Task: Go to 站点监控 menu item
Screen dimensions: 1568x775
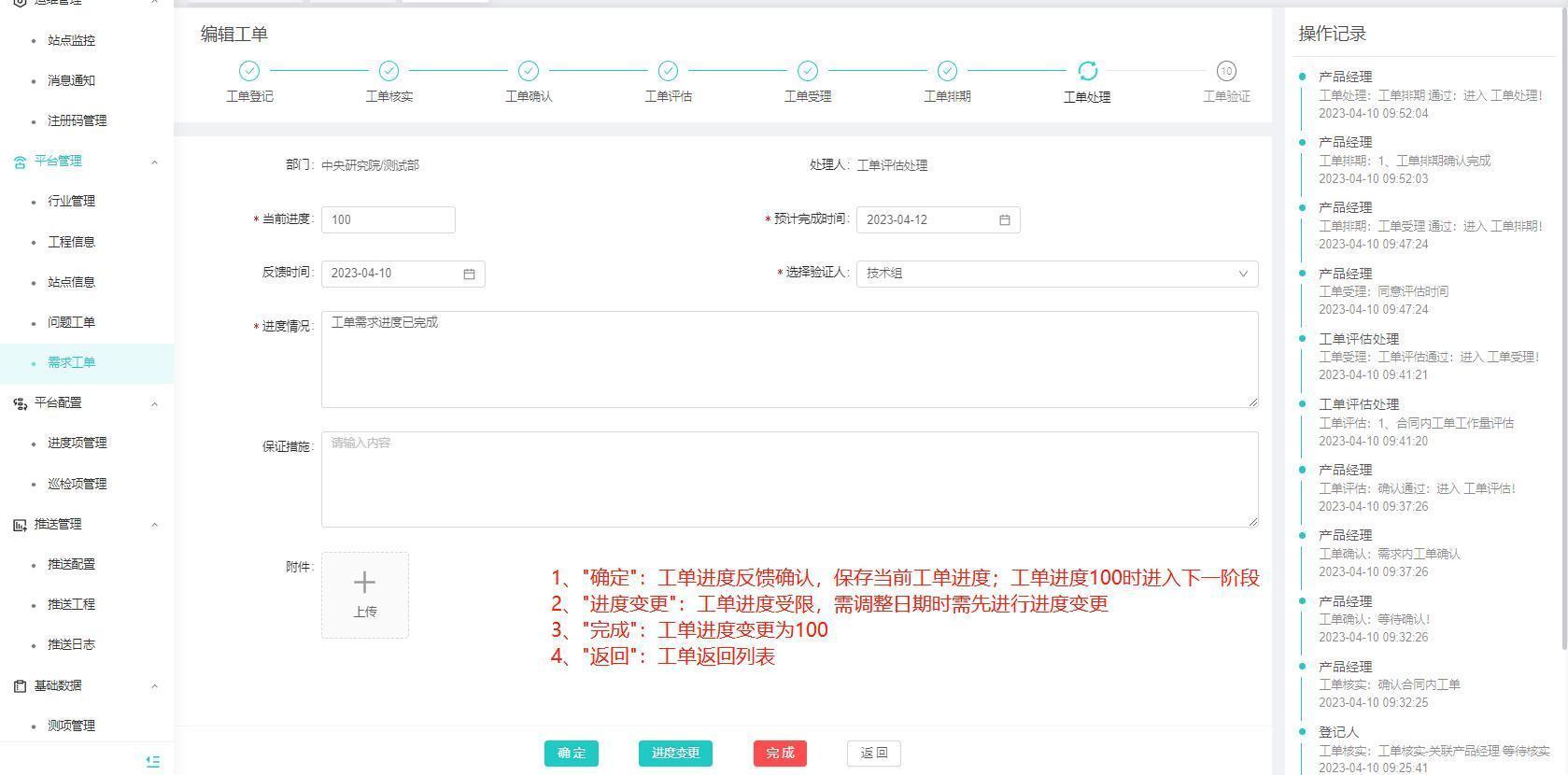Action: point(71,40)
